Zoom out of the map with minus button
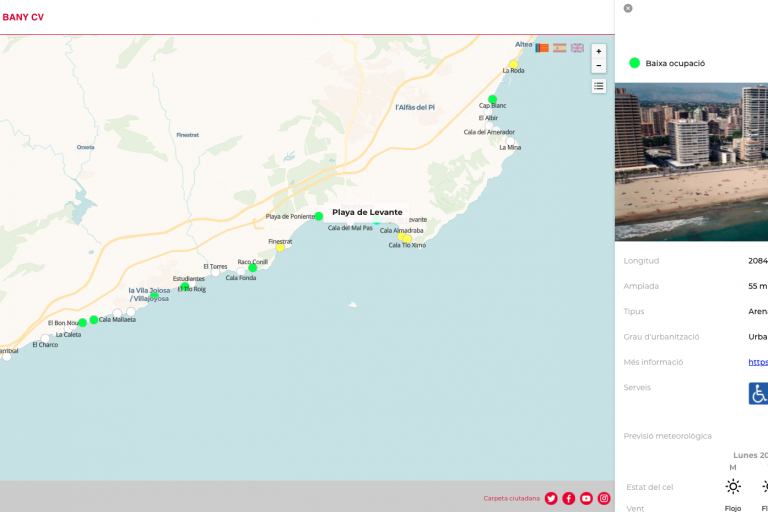This screenshot has width=768, height=512. tap(599, 66)
